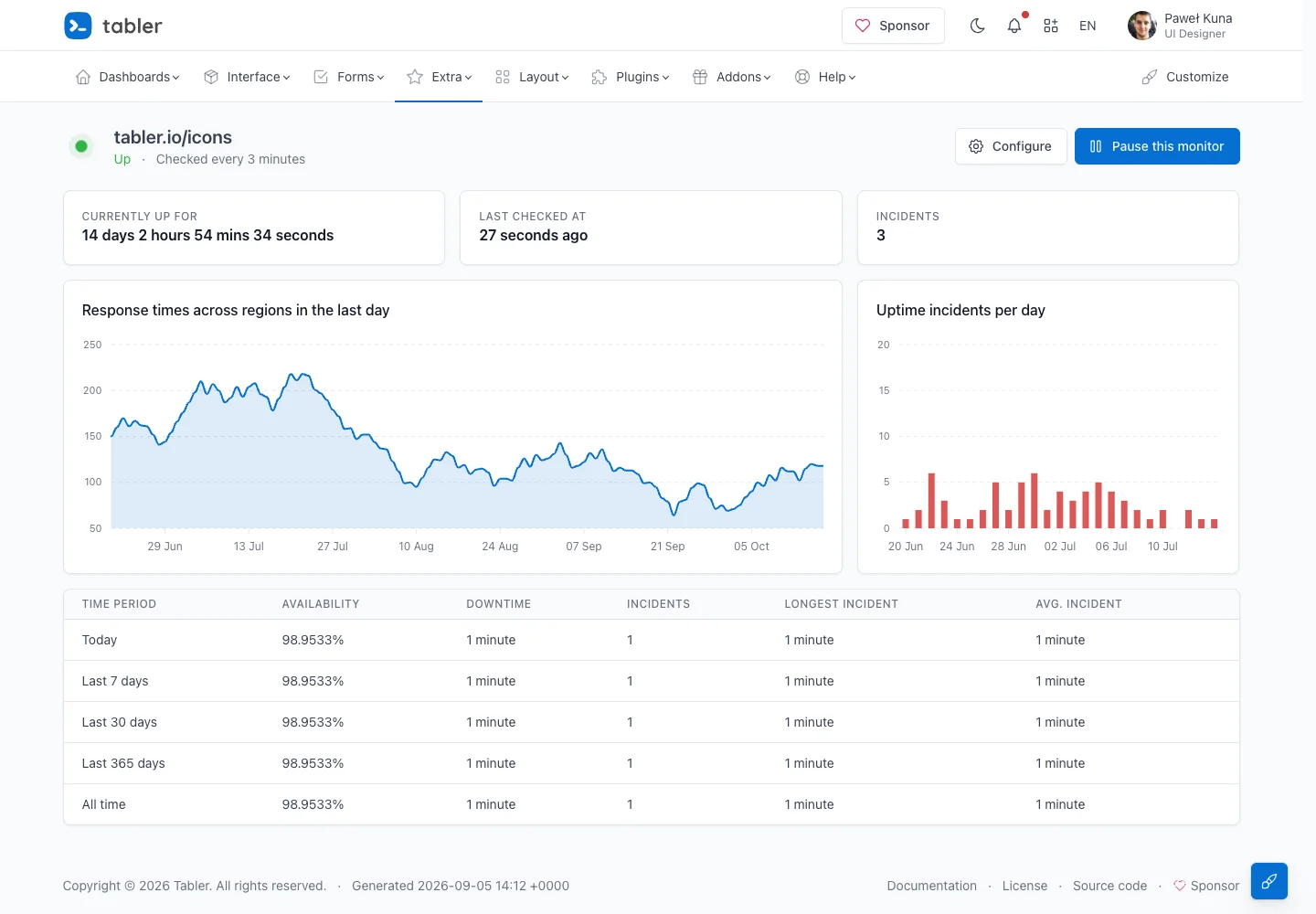Open the Forms menu
The width and height of the screenshot is (1316, 914).
pos(348,77)
